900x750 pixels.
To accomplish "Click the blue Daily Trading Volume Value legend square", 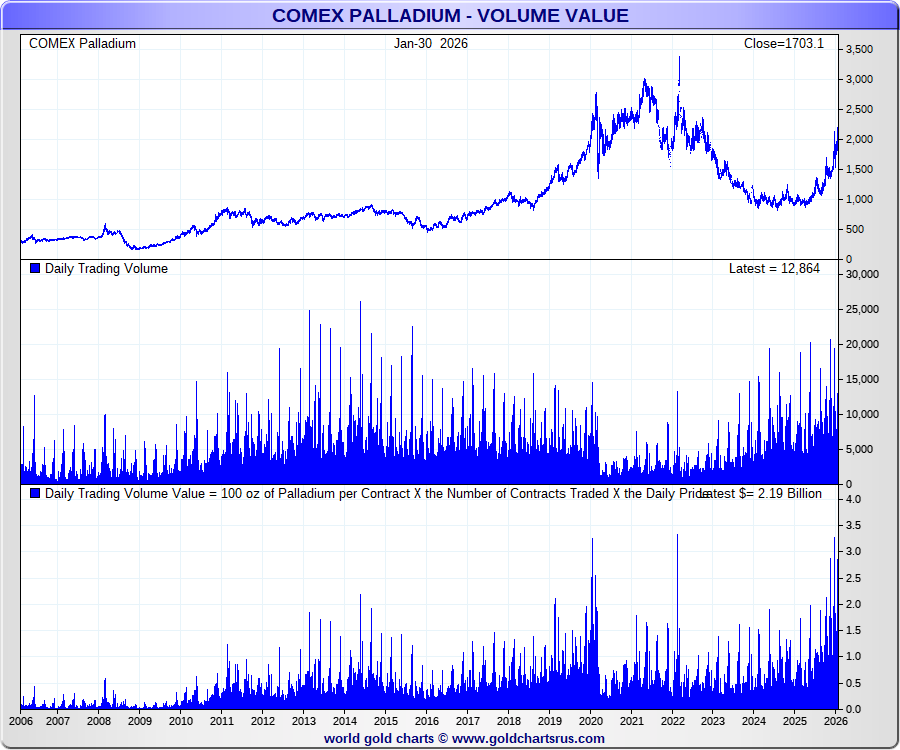I will pos(36,493).
